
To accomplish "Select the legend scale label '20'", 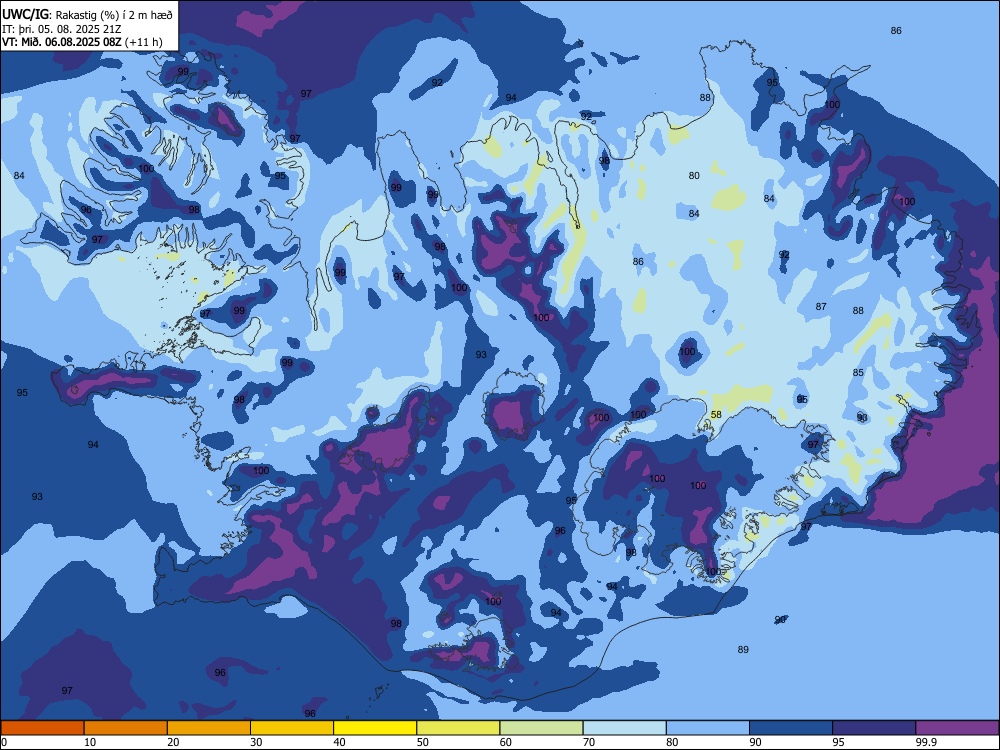I will 173,742.
